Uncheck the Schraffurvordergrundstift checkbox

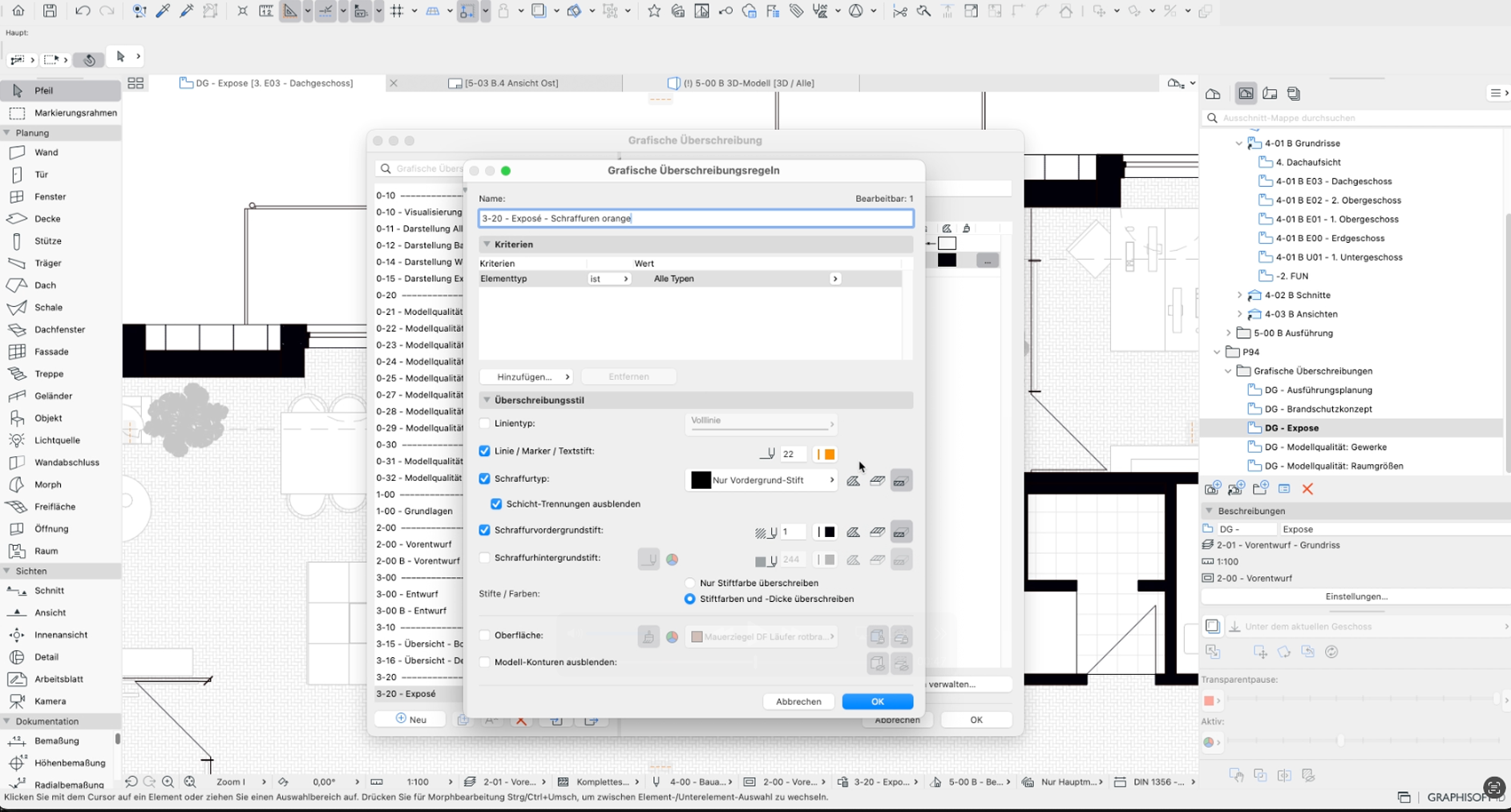[484, 530]
